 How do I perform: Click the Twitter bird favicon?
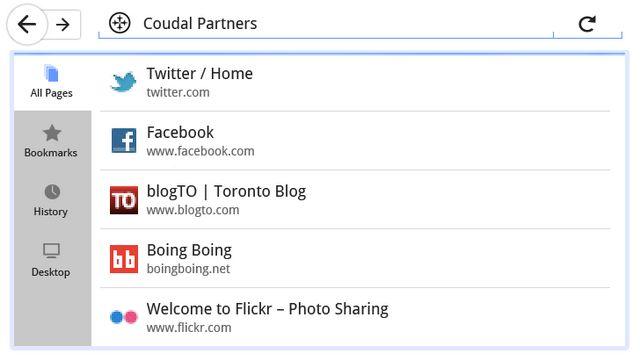click(x=123, y=82)
